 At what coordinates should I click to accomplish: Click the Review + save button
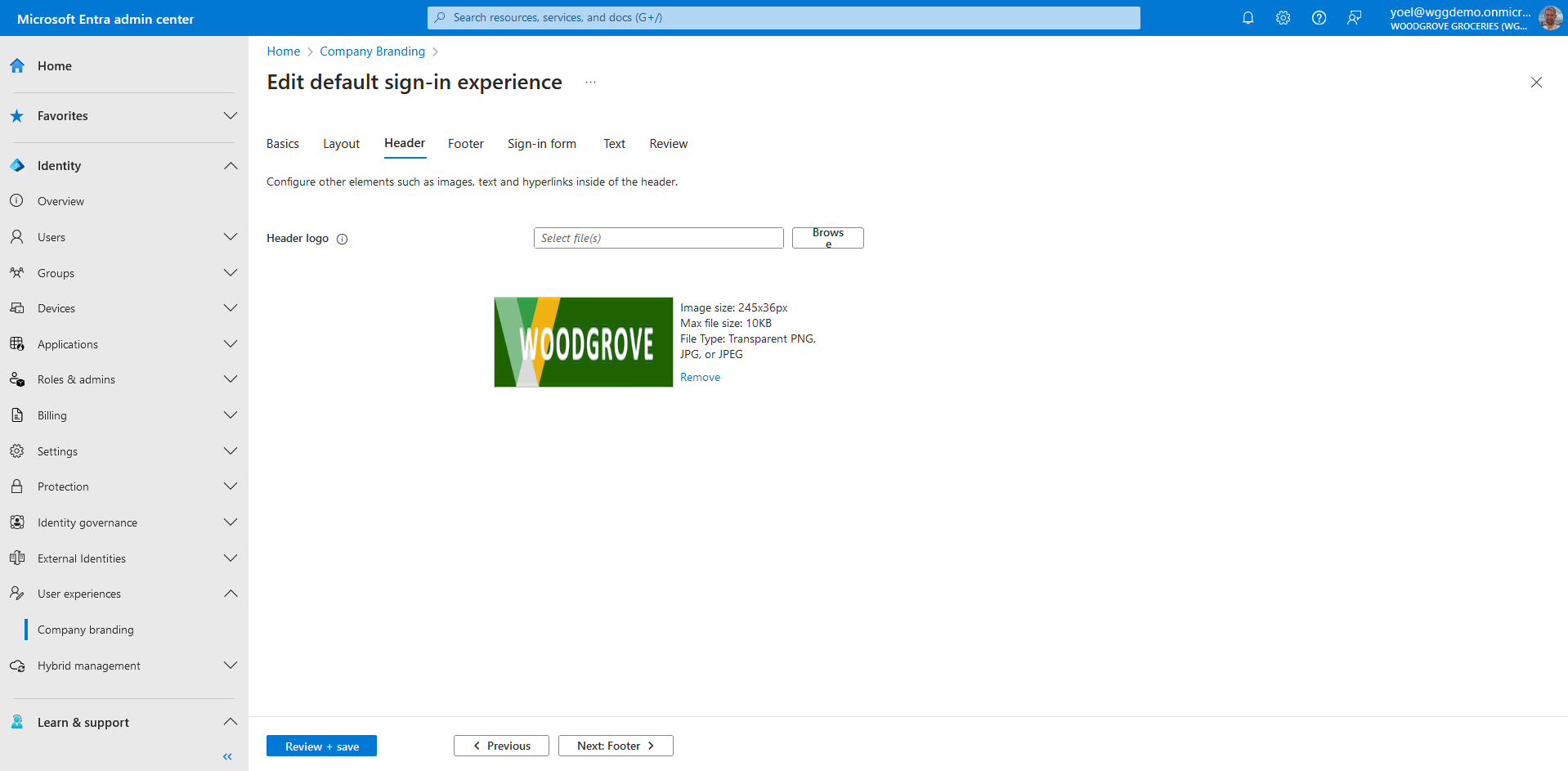[321, 746]
